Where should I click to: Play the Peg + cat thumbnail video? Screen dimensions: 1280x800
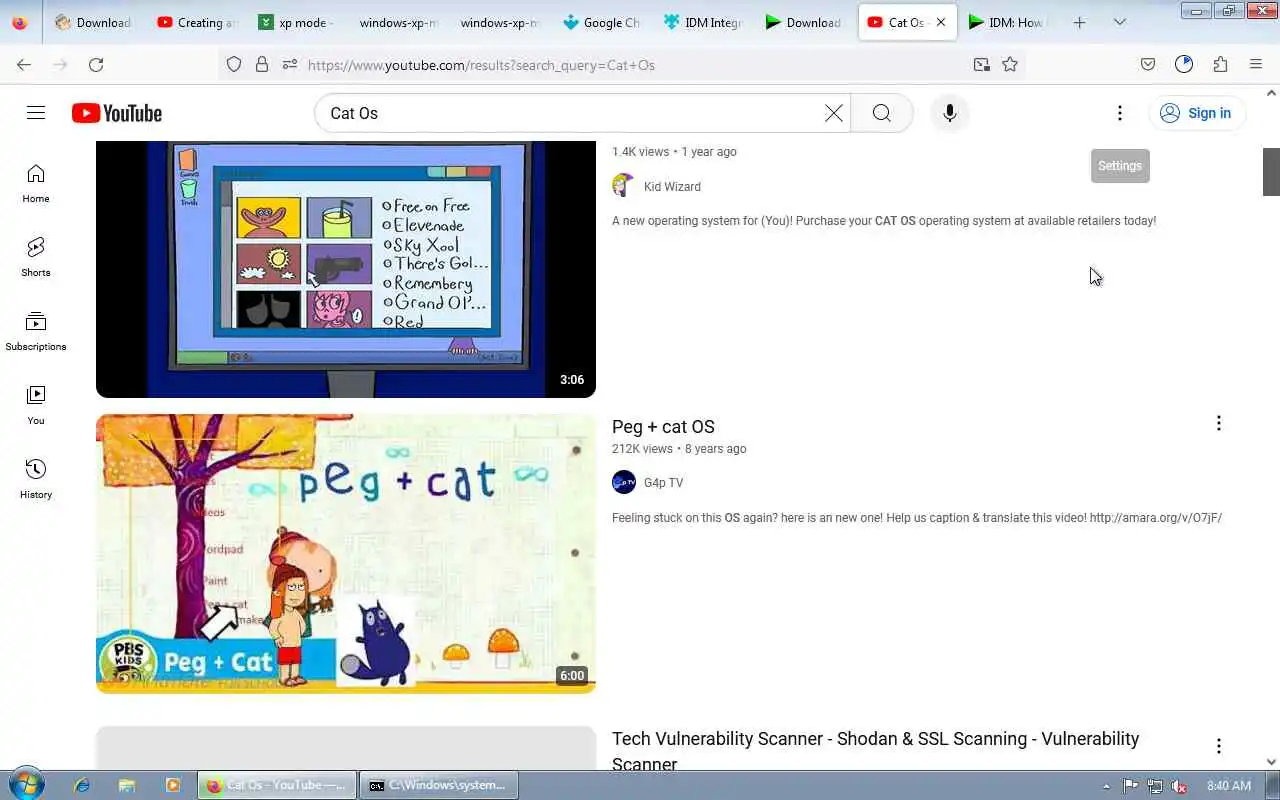tap(346, 553)
